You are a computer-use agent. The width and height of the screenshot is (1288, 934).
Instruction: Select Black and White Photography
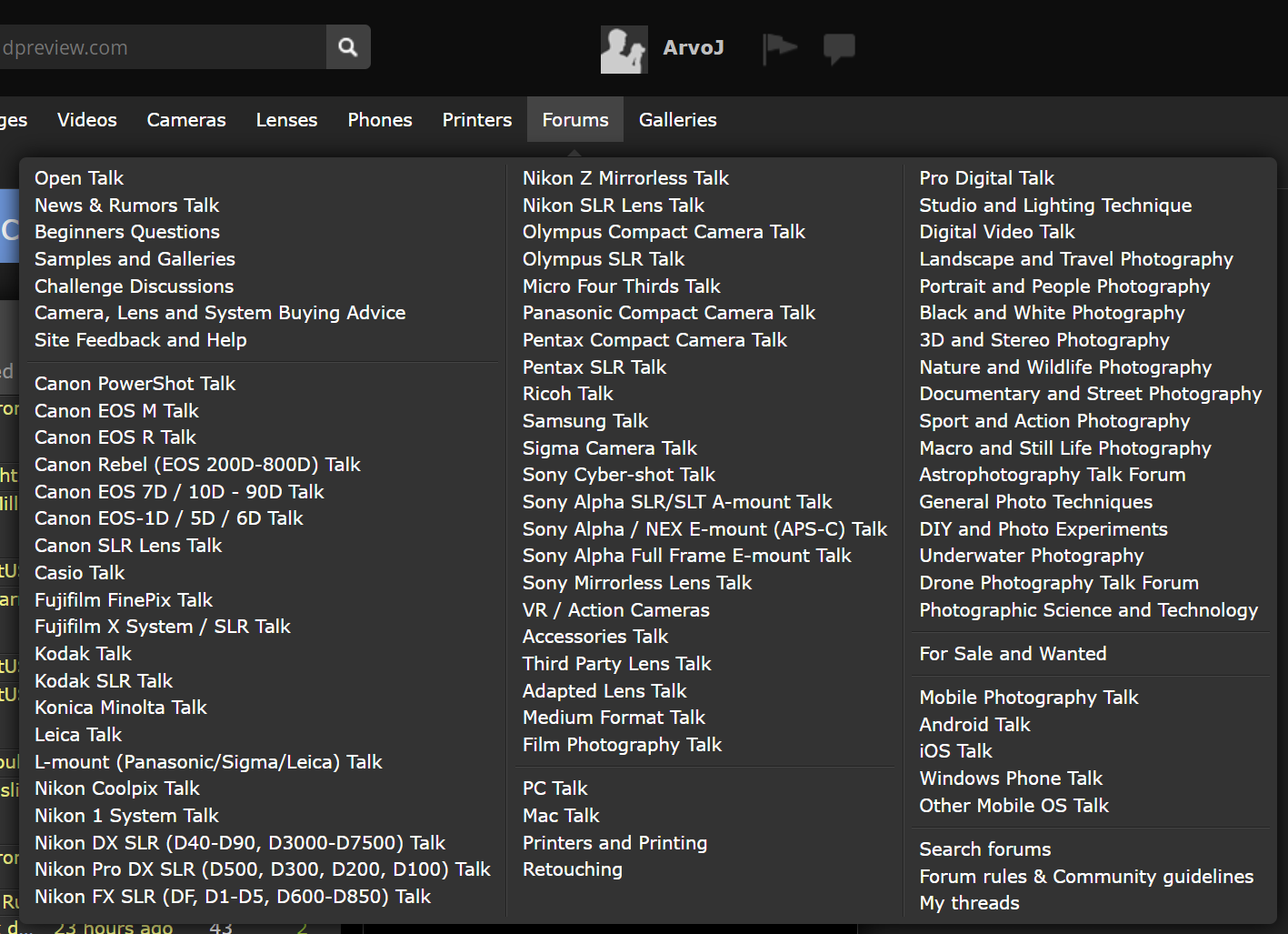1053,313
